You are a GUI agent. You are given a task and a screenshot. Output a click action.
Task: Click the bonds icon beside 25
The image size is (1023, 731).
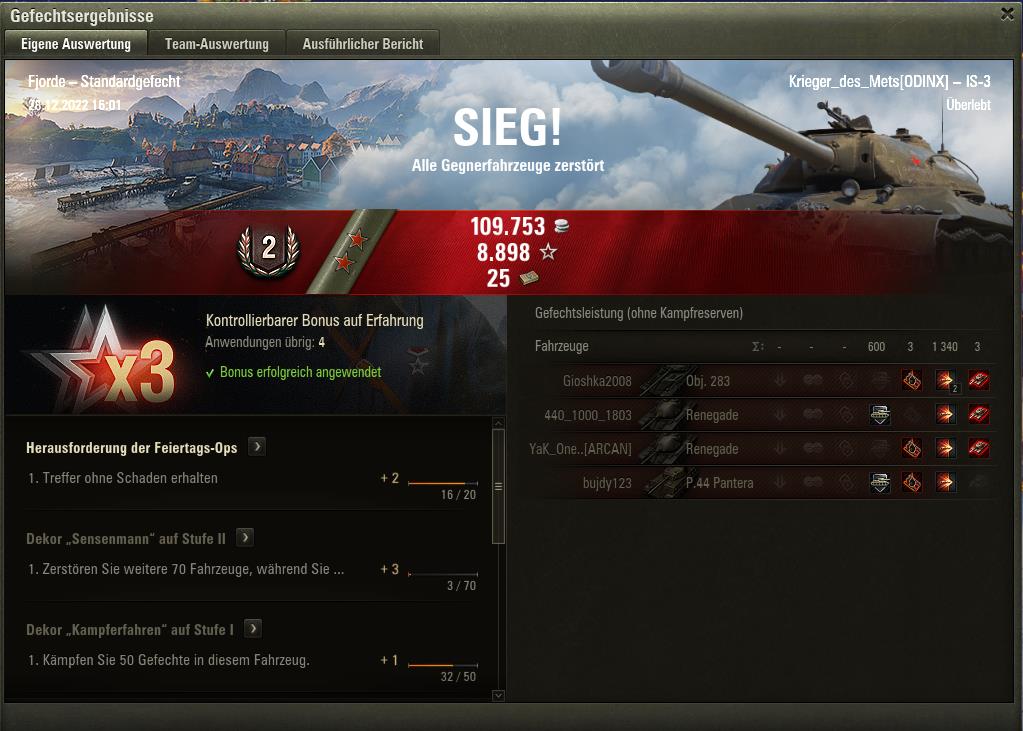[x=529, y=279]
